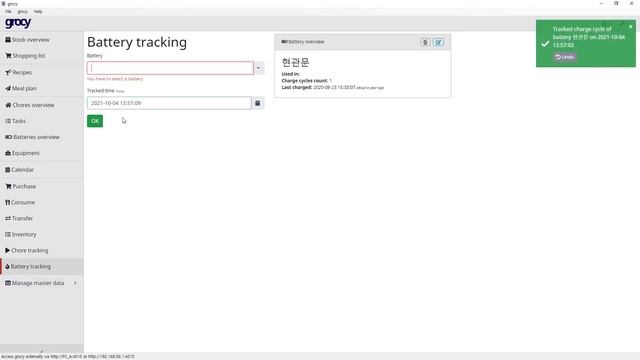Open Shopping list page
The width and height of the screenshot is (640, 360).
25,56
